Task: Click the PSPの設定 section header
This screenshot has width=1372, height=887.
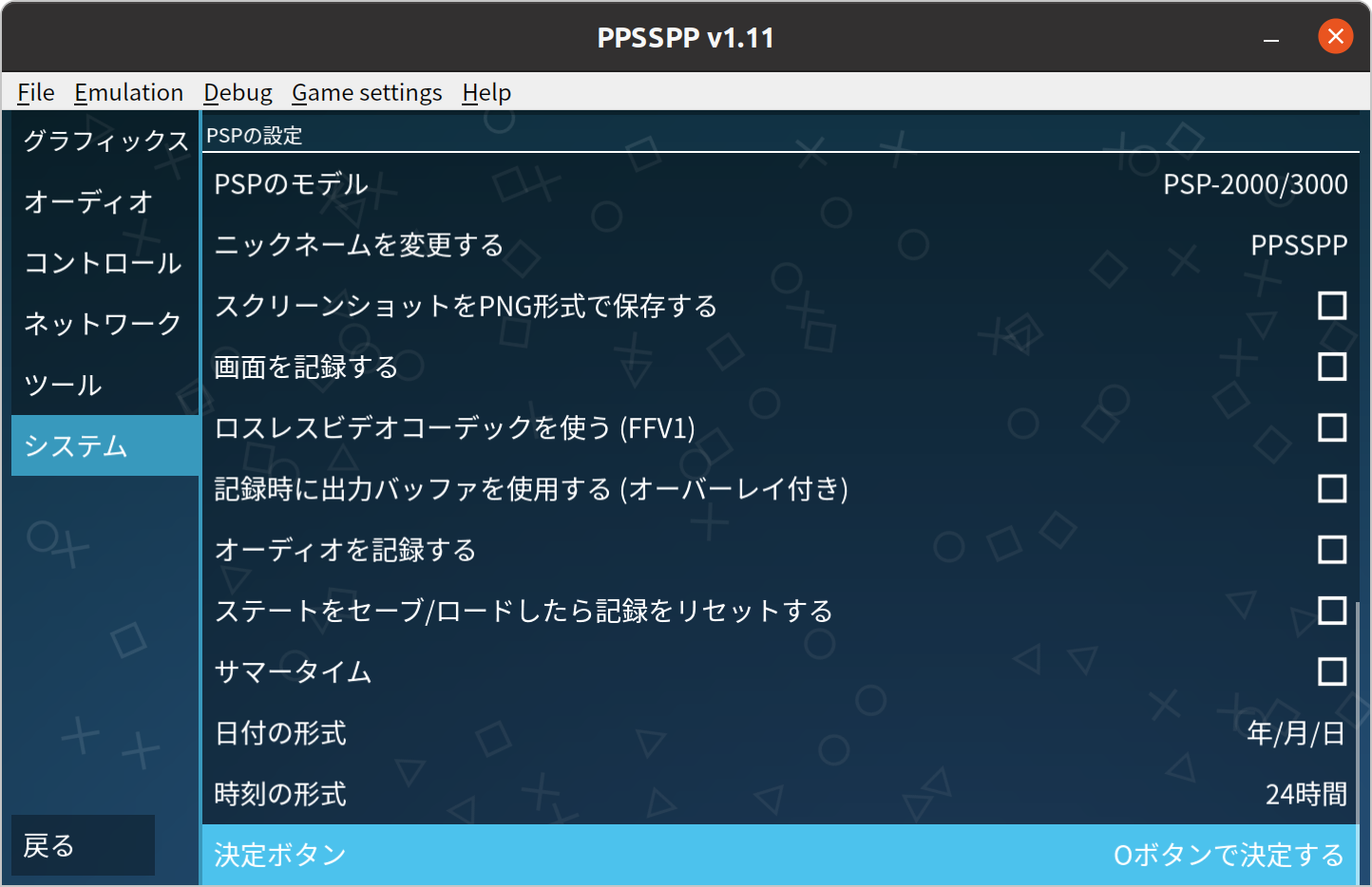Action: [254, 136]
